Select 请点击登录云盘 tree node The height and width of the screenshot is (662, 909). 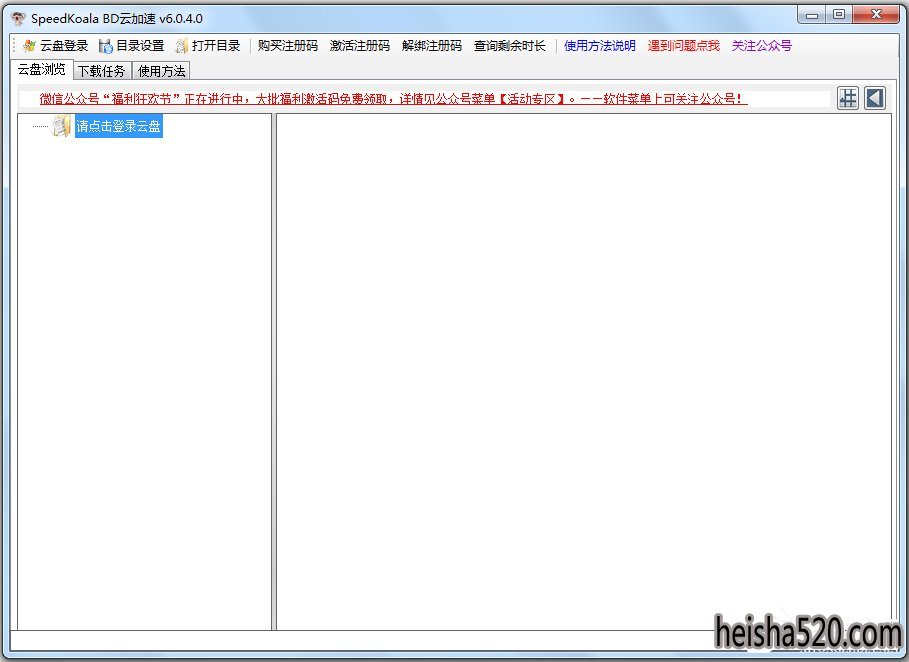(x=119, y=126)
